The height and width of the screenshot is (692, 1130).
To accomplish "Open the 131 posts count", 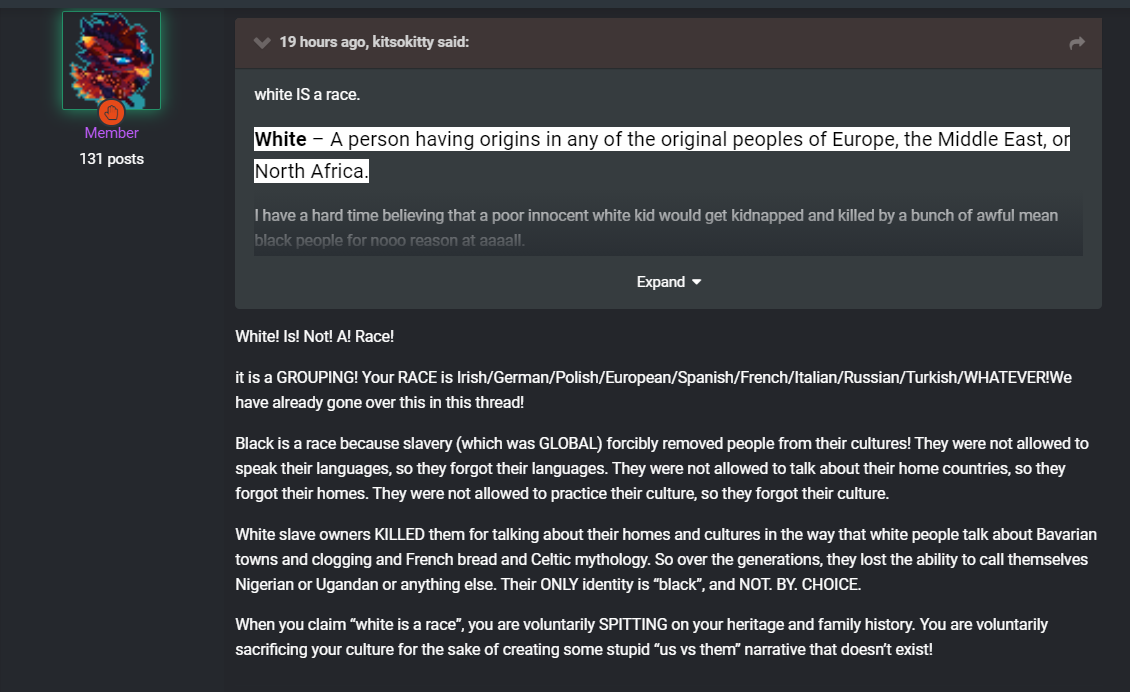I will (111, 159).
